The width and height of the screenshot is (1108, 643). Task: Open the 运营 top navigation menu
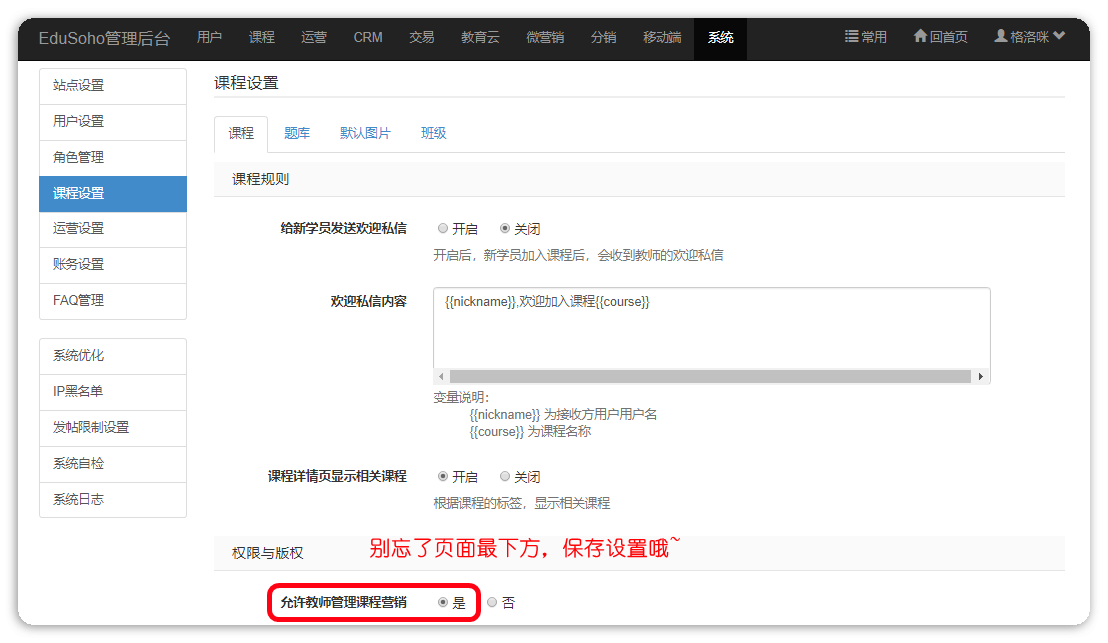pyautogui.click(x=314, y=38)
